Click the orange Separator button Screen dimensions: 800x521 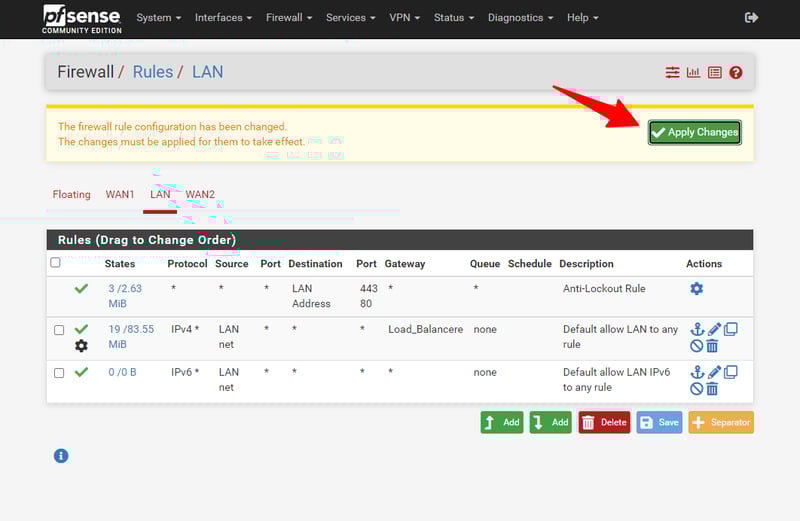pyautogui.click(x=721, y=423)
